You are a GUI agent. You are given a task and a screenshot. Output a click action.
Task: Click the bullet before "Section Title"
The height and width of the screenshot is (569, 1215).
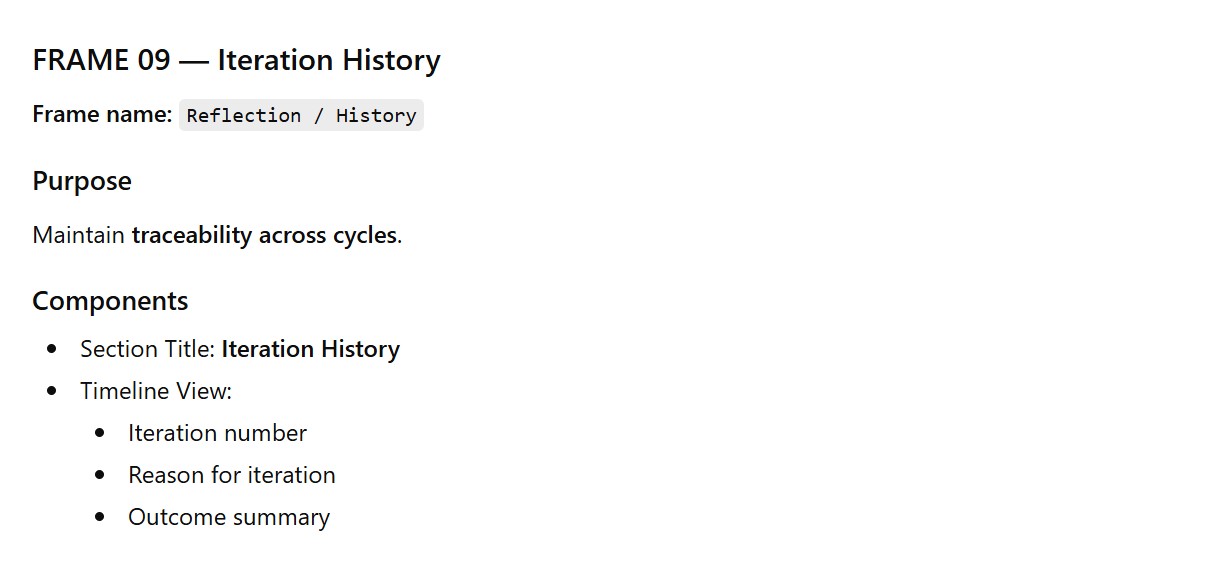click(52, 349)
